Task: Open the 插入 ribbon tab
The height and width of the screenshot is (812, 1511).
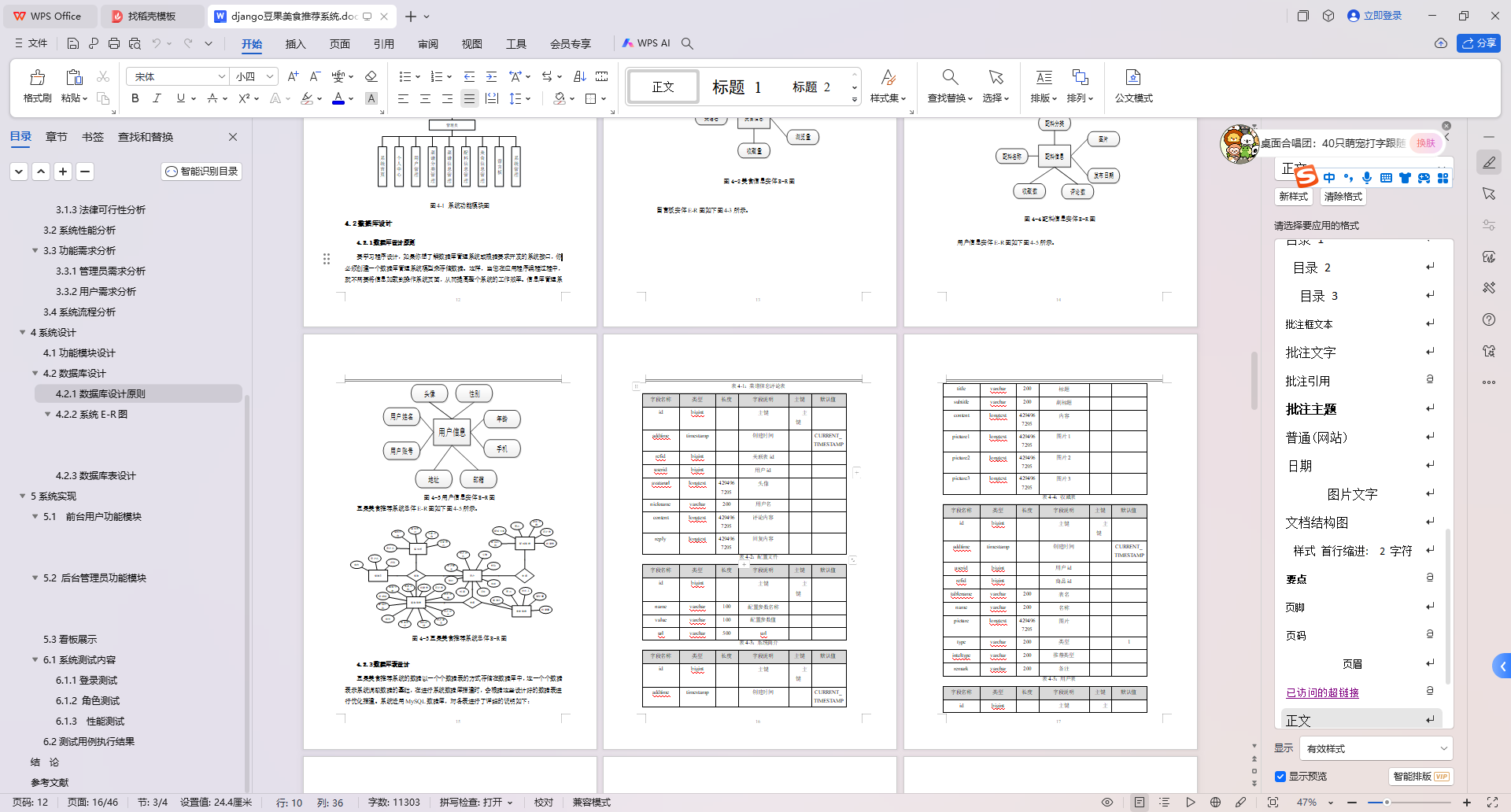Action: point(295,44)
